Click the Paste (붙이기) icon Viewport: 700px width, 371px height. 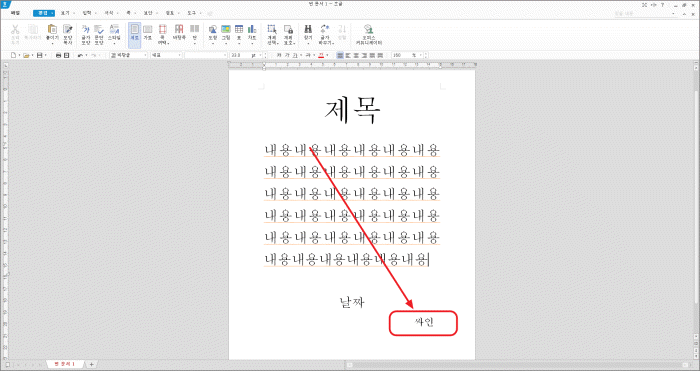52,29
